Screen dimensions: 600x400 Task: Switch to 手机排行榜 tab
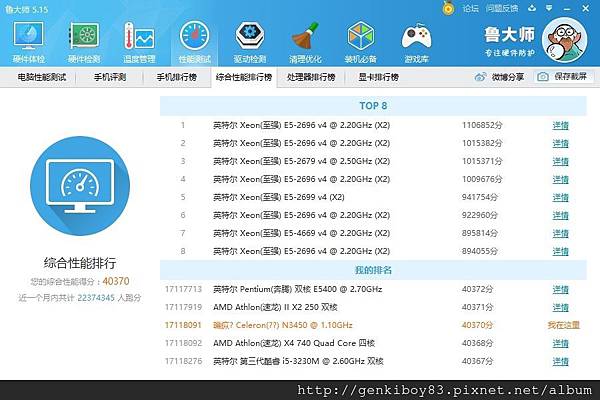click(x=177, y=77)
